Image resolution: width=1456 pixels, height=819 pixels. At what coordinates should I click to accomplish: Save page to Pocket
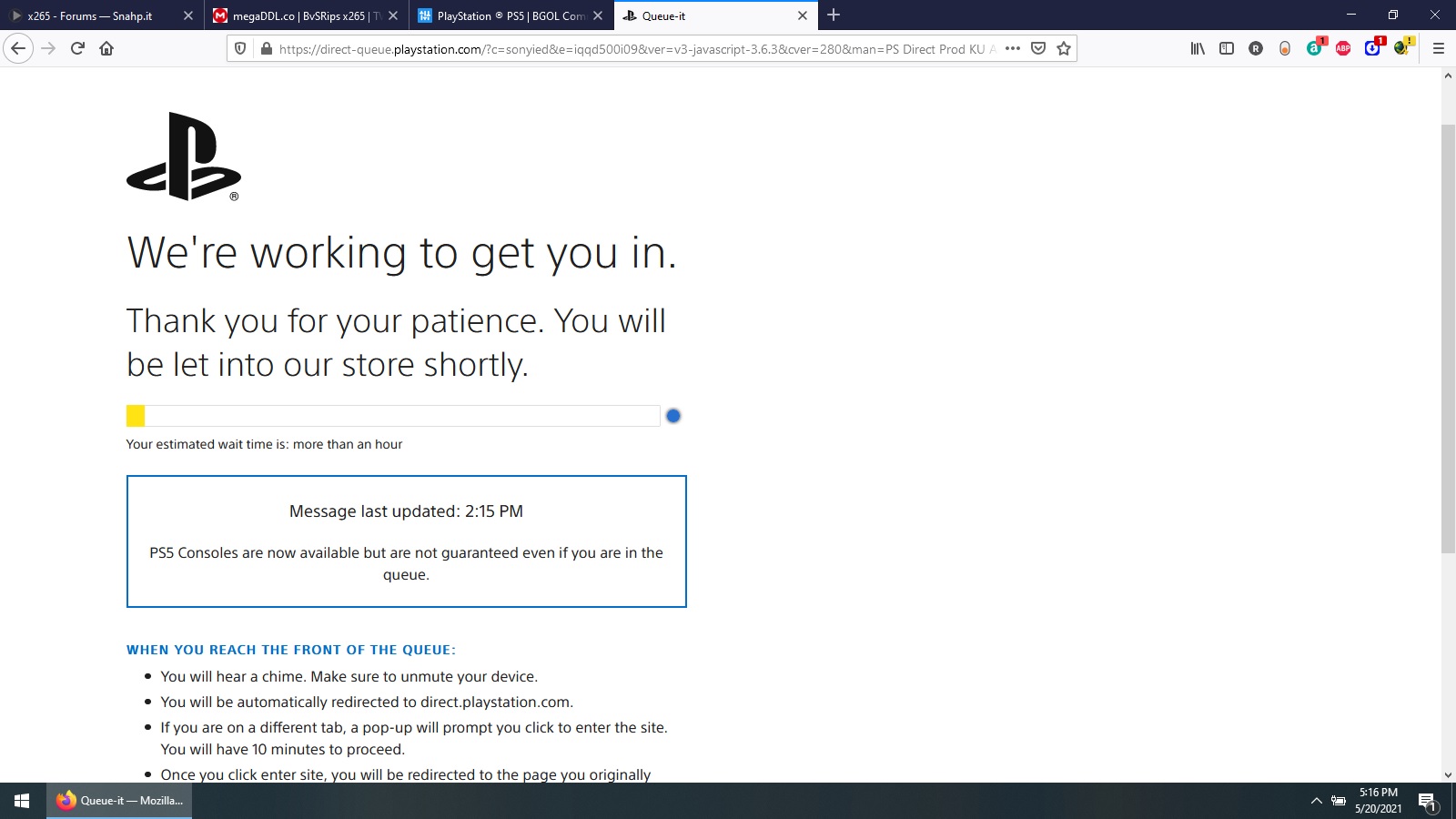pyautogui.click(x=1038, y=48)
